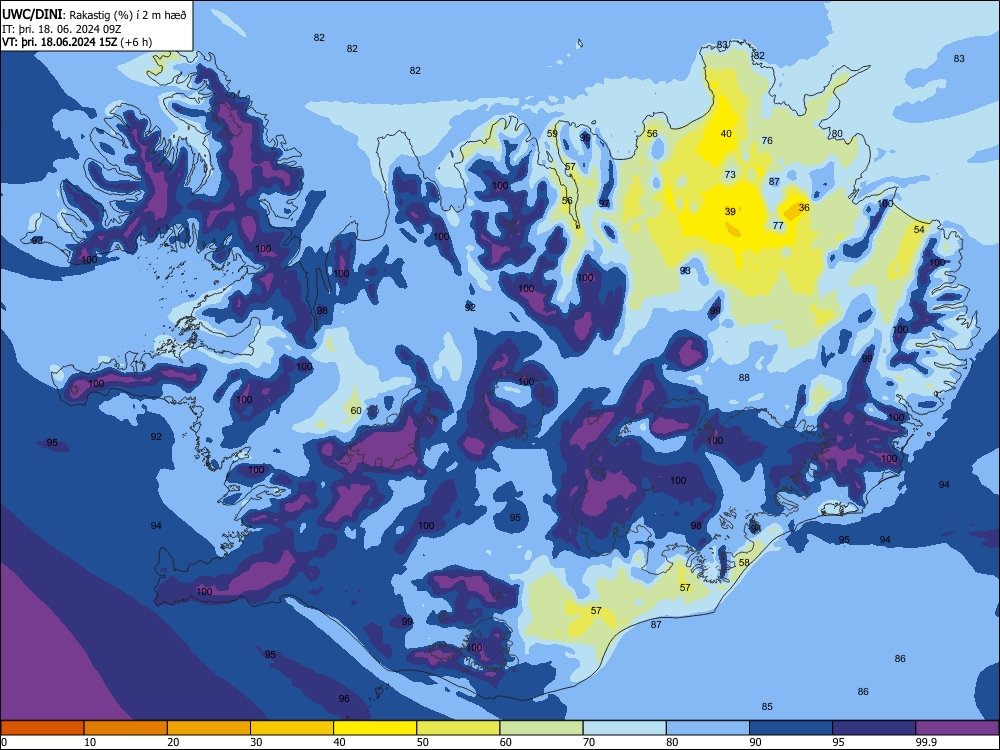The image size is (1000, 750).
Task: Click the '50' tick label of the color scale
Action: pyautogui.click(x=422, y=742)
